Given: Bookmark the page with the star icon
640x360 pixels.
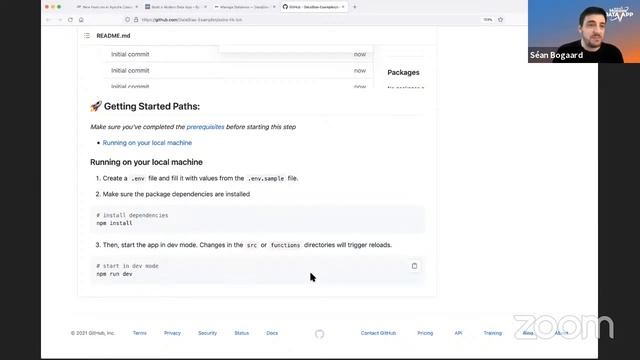Looking at the screenshot, I should pos(500,20).
